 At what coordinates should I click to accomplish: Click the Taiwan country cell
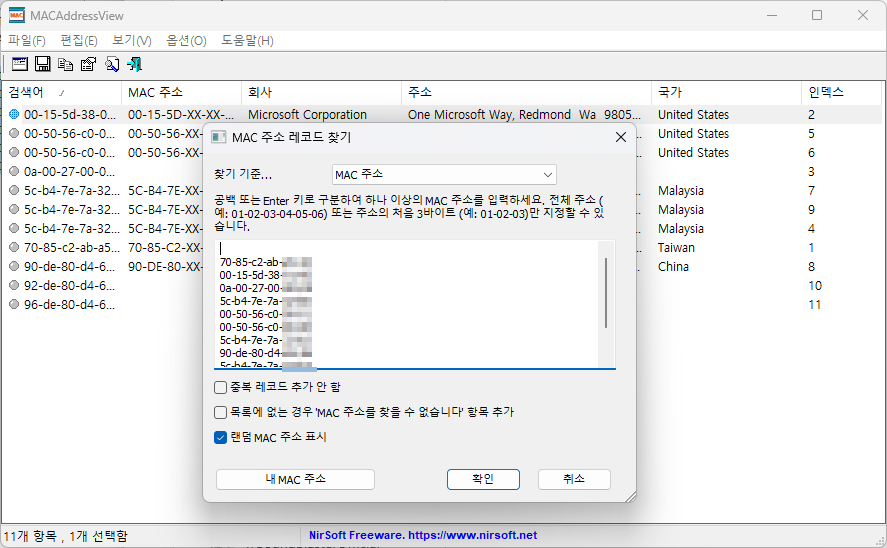tap(676, 247)
